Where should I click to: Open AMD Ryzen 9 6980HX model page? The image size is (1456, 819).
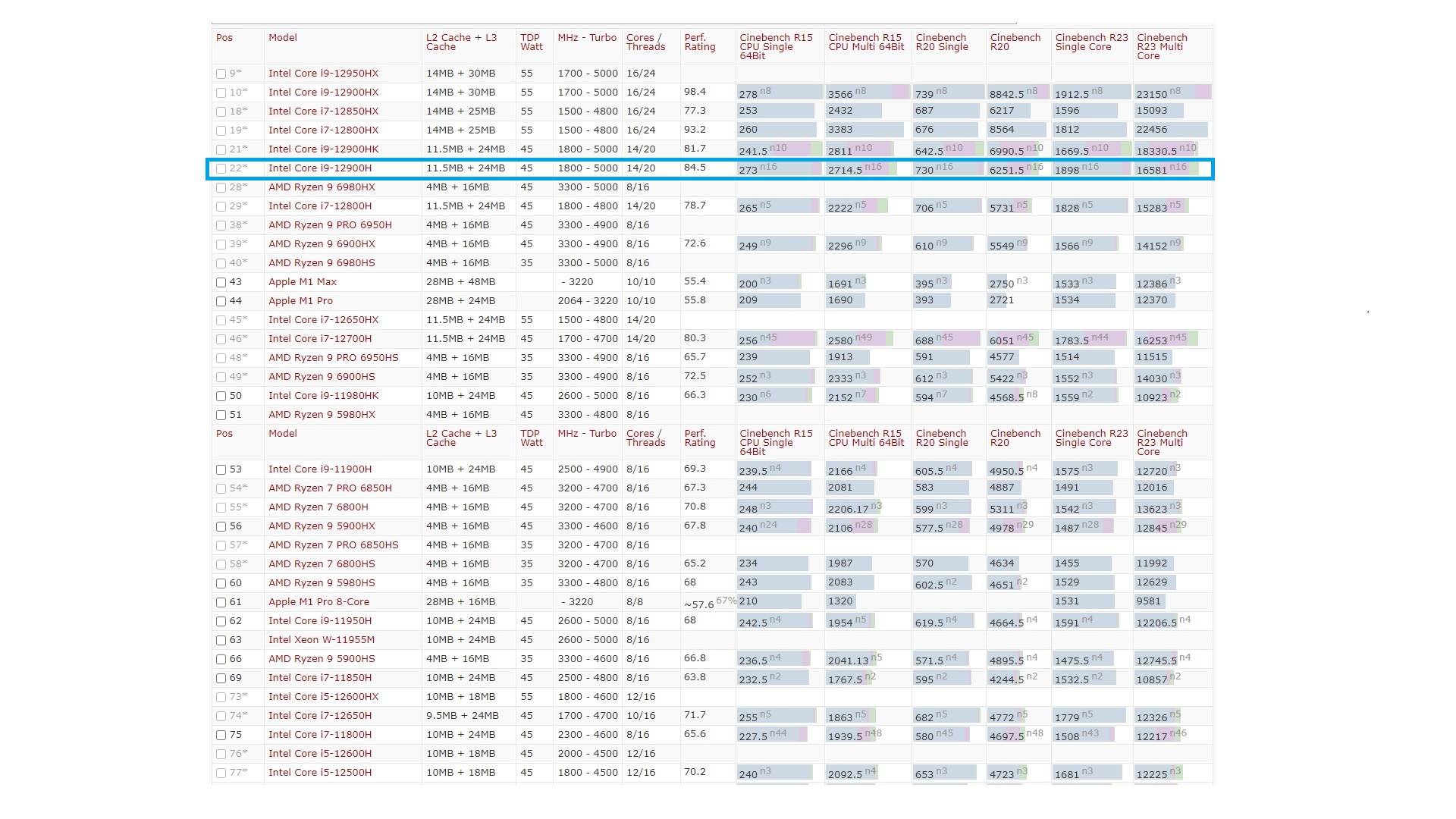click(321, 187)
